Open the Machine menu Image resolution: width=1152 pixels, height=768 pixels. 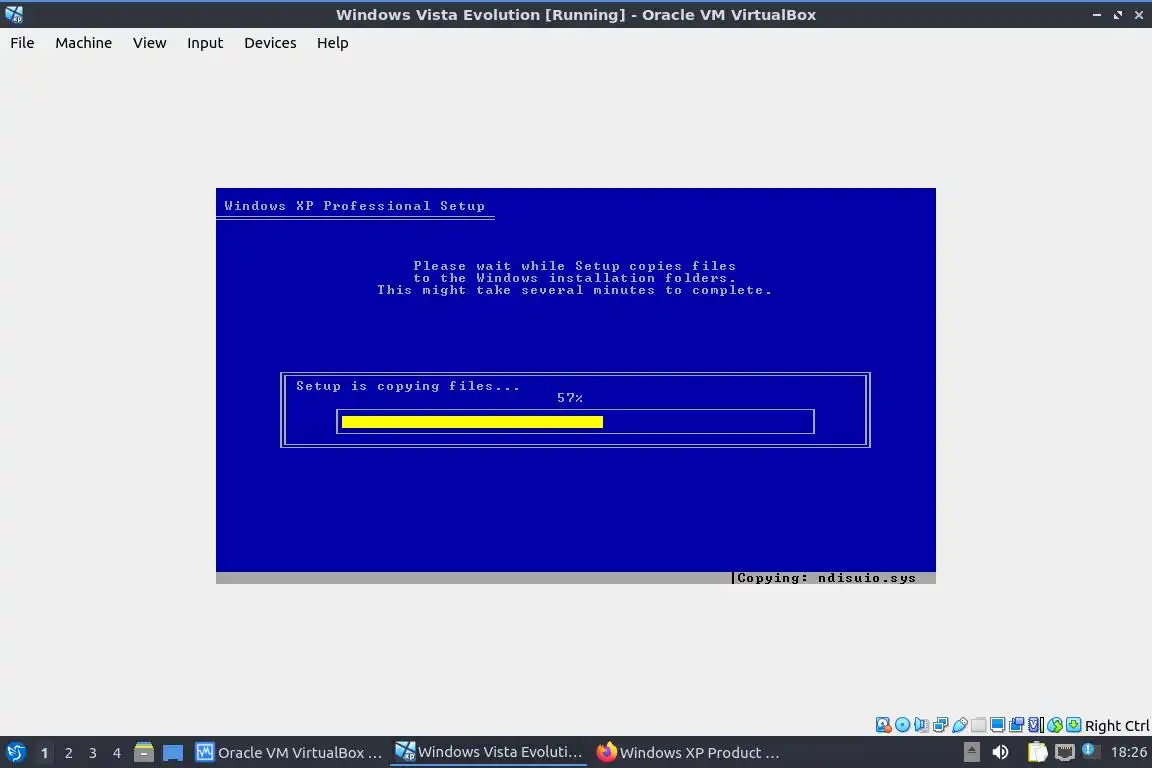pyautogui.click(x=84, y=43)
